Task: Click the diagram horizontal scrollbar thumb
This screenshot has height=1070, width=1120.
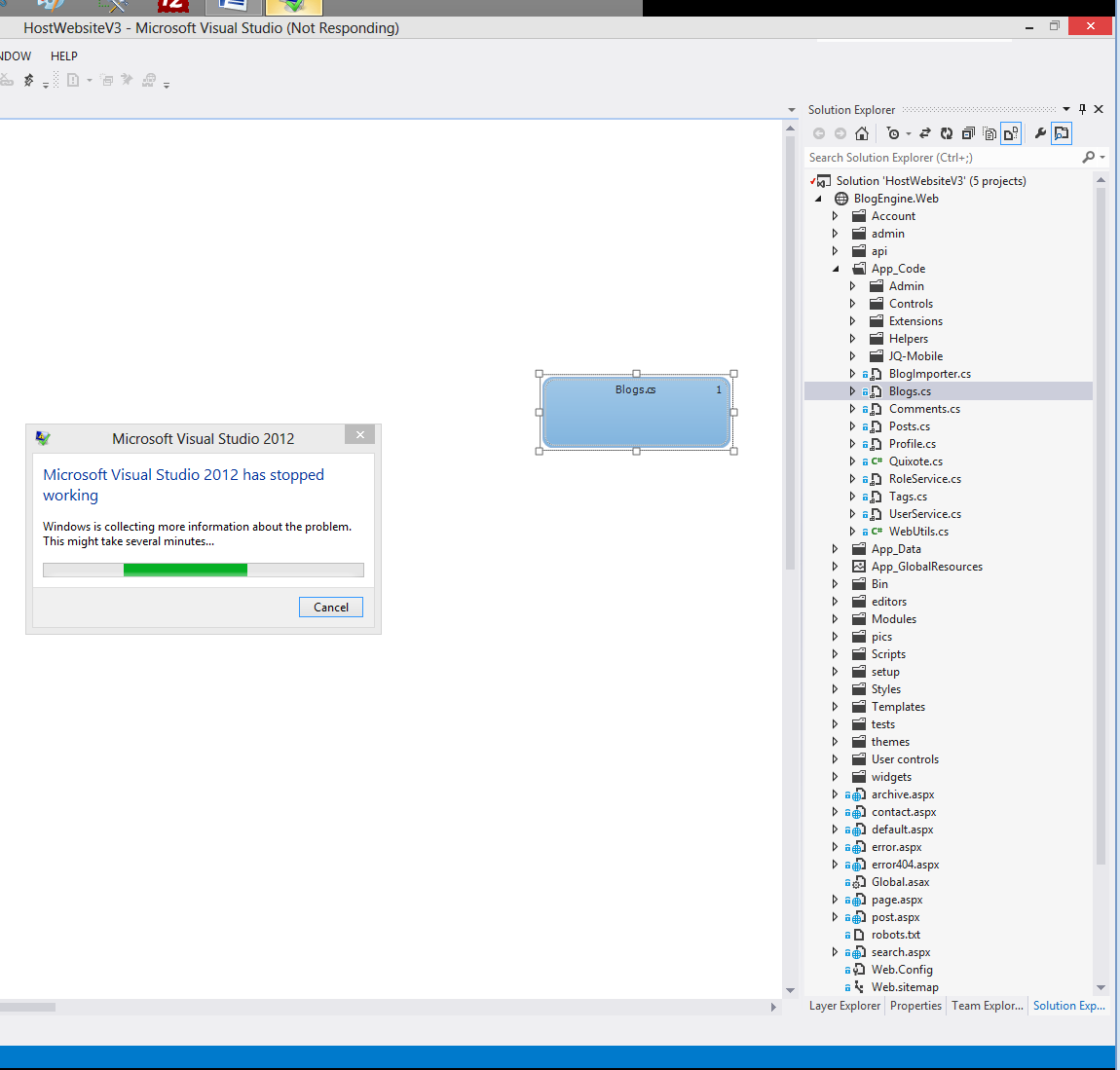Action: click(27, 1007)
